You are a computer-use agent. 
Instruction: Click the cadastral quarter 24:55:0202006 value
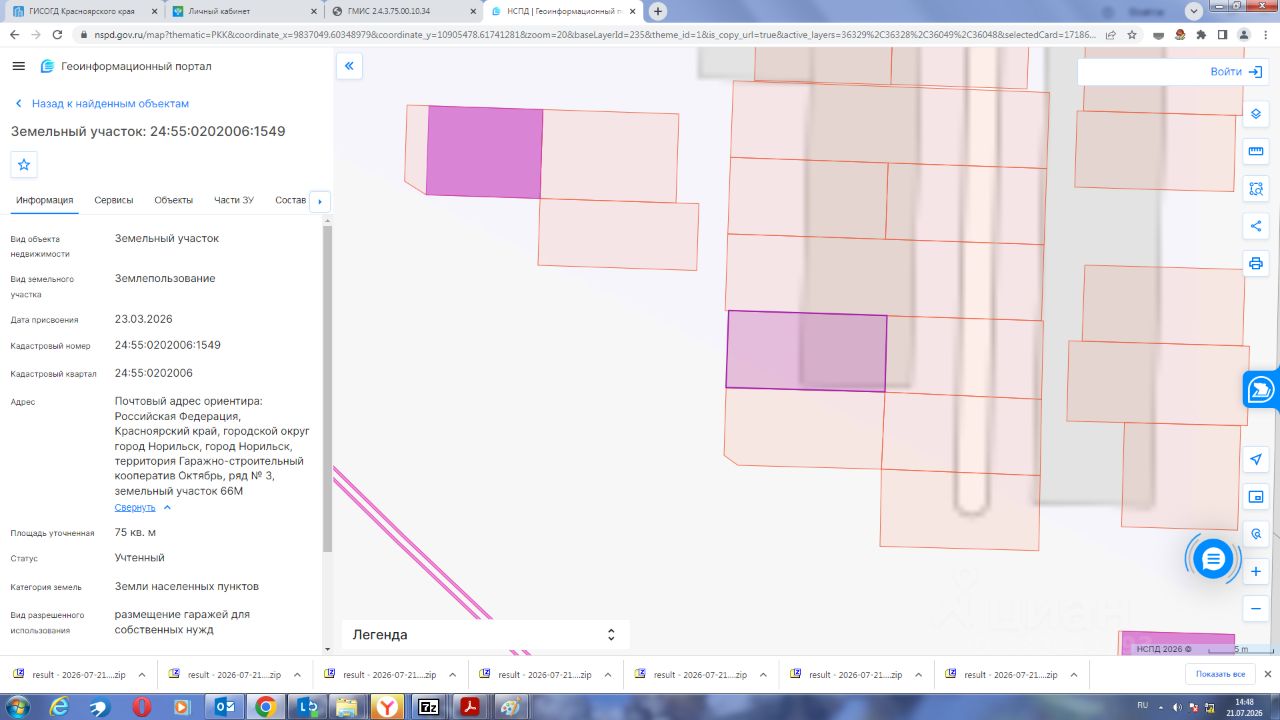154,373
